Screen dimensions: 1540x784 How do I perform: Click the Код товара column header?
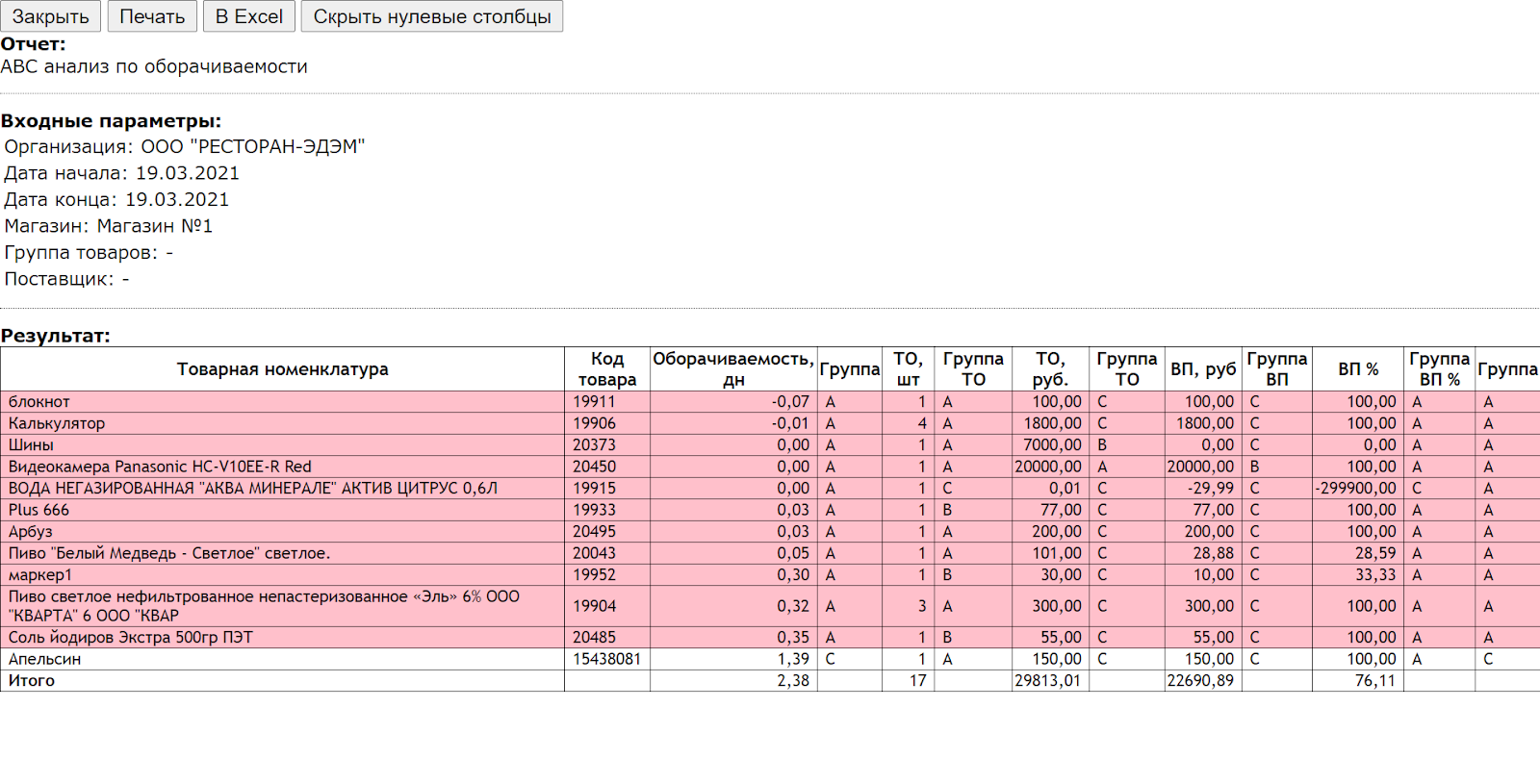coord(606,369)
